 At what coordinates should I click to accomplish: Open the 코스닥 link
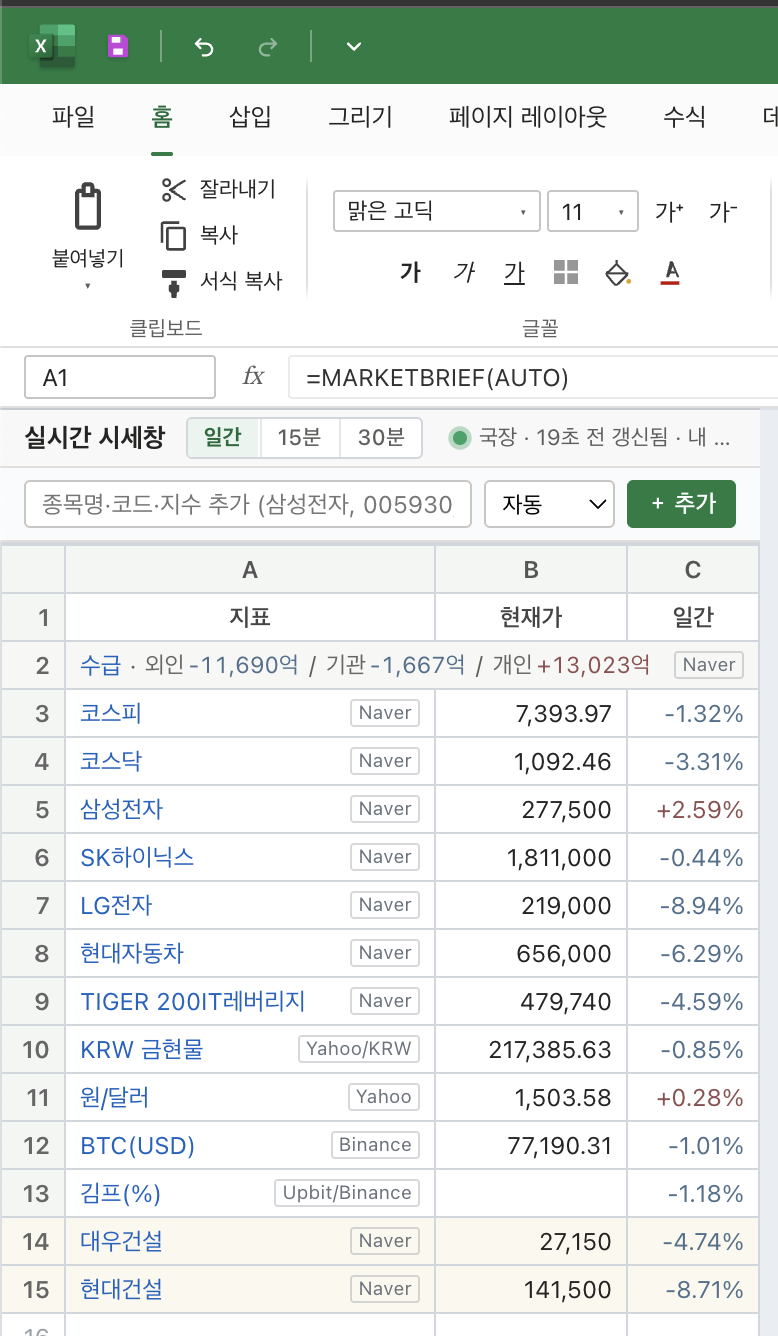[111, 761]
